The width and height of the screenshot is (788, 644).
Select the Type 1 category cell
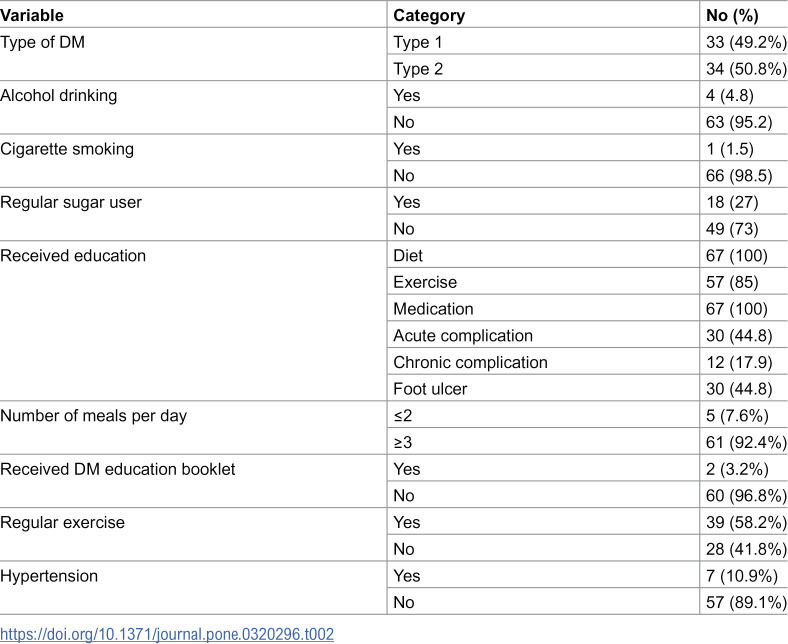(418, 42)
